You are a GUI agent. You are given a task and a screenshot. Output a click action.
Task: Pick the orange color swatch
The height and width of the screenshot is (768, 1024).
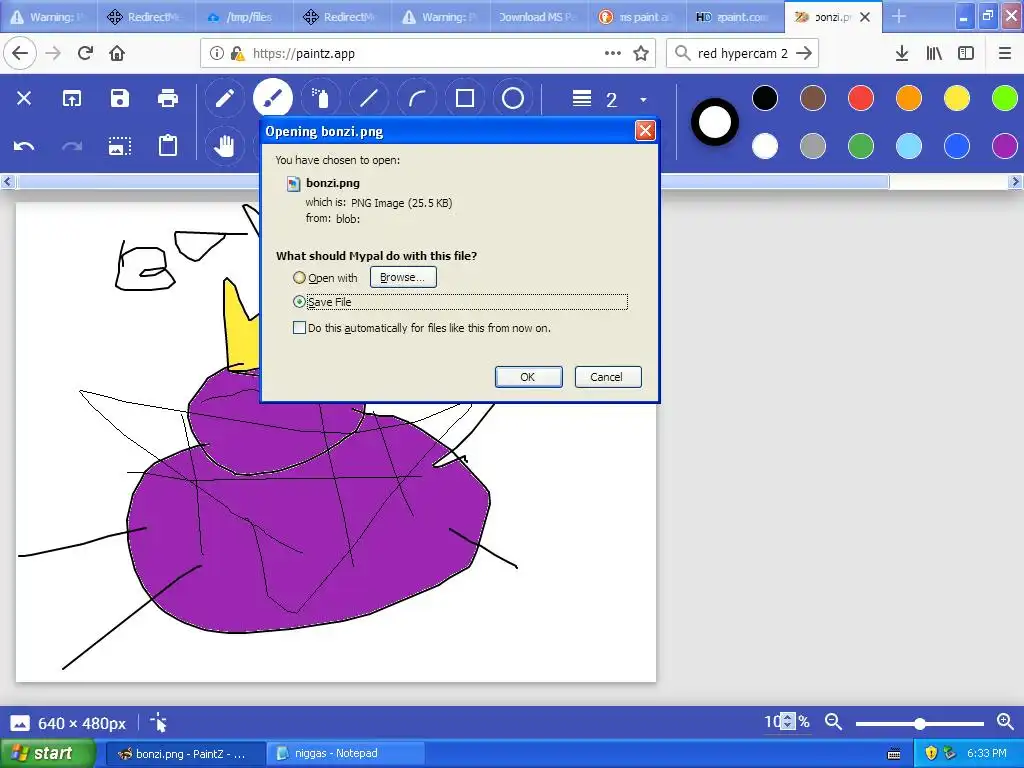[x=909, y=99]
